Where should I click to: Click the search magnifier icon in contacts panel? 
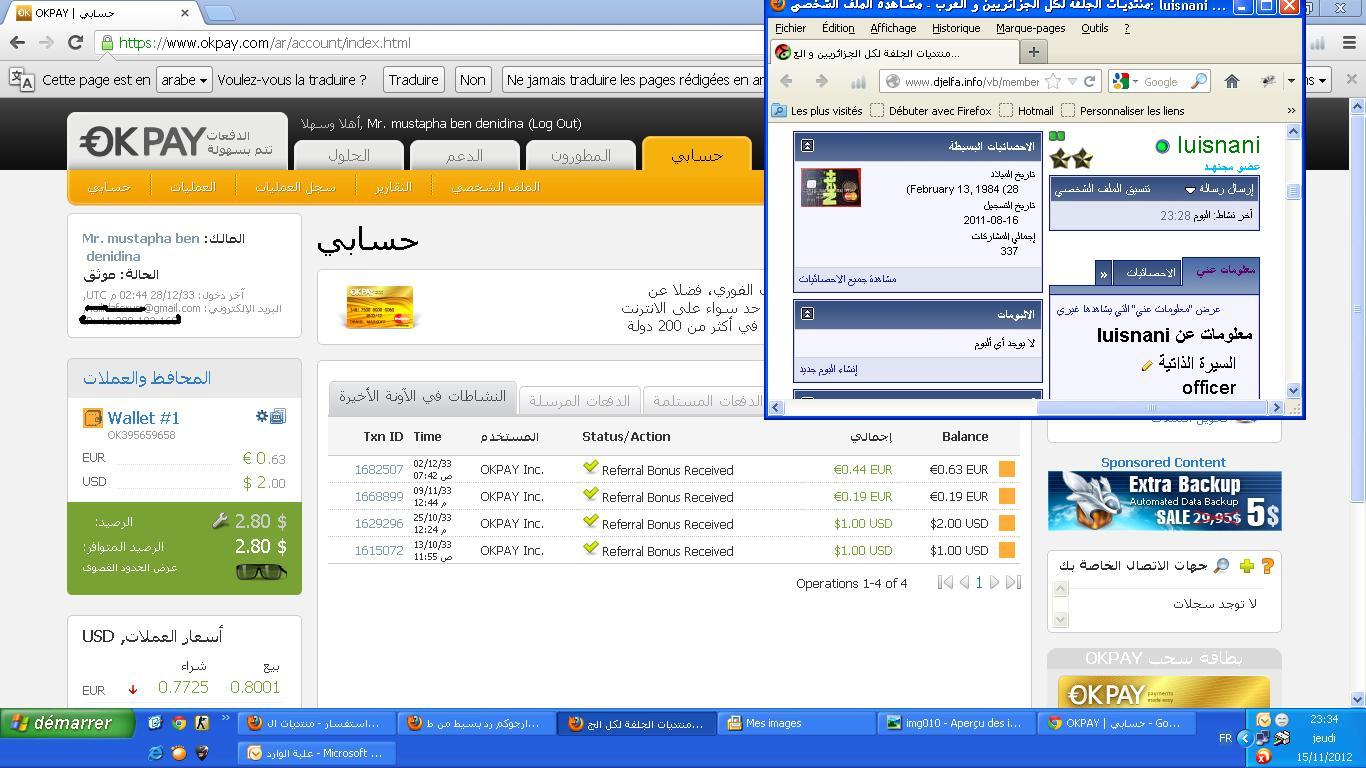(1221, 566)
